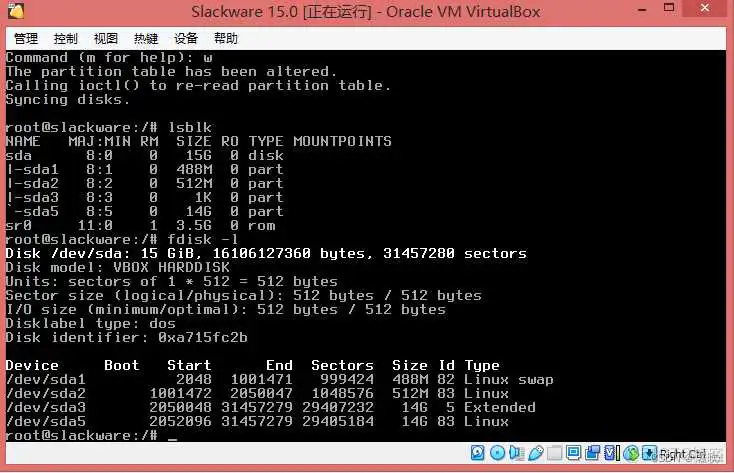Open the 帮助 menu
Viewport: 734px width, 473px height.
tap(226, 38)
